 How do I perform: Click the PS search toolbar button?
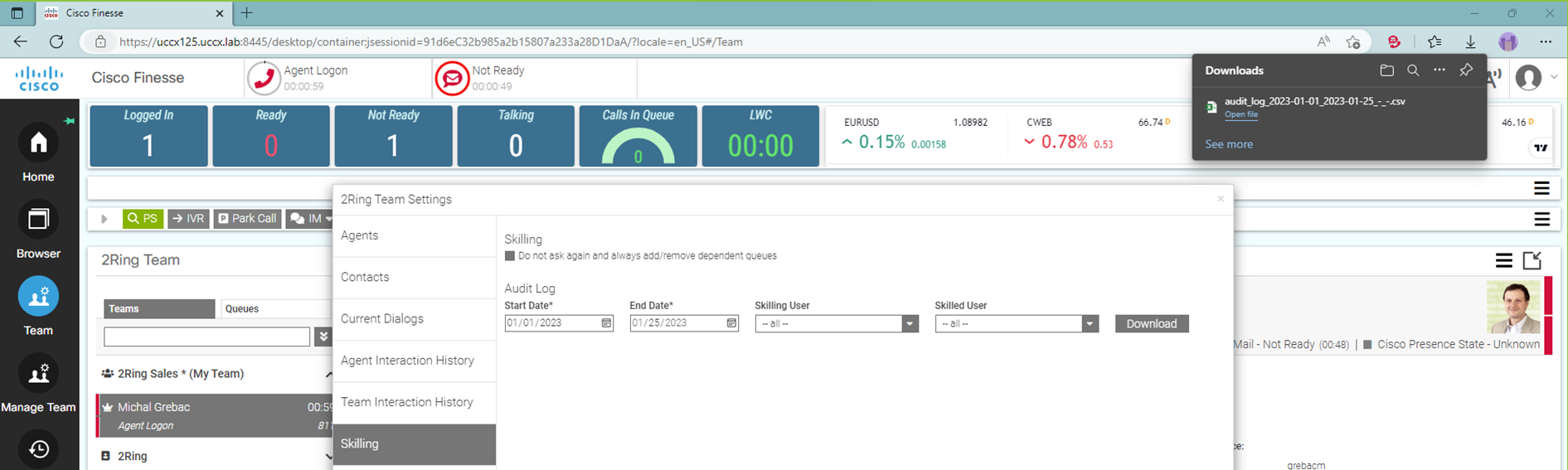tap(143, 219)
